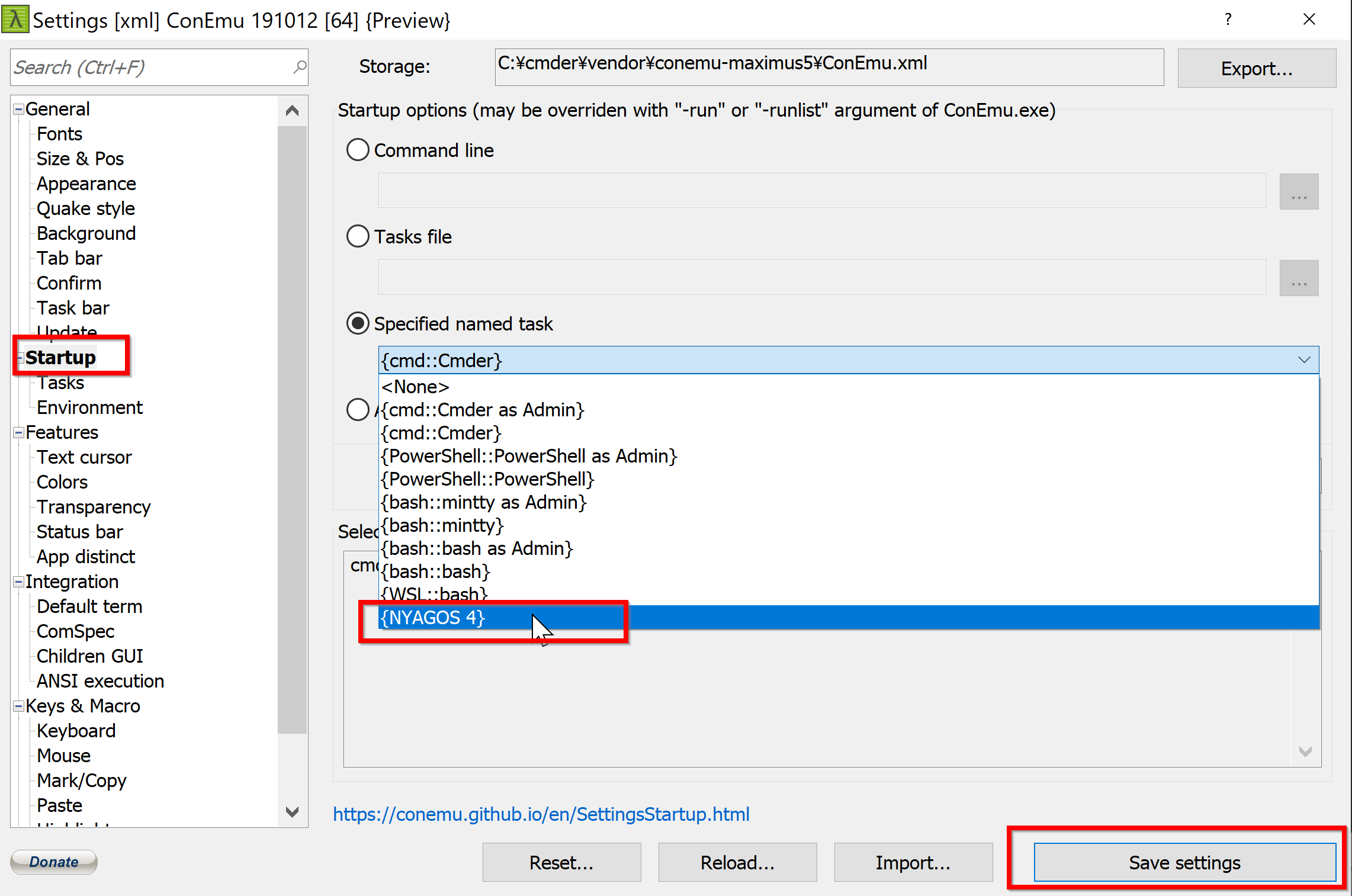This screenshot has height=896, width=1352.
Task: Open the Confirm settings page
Action: (69, 283)
